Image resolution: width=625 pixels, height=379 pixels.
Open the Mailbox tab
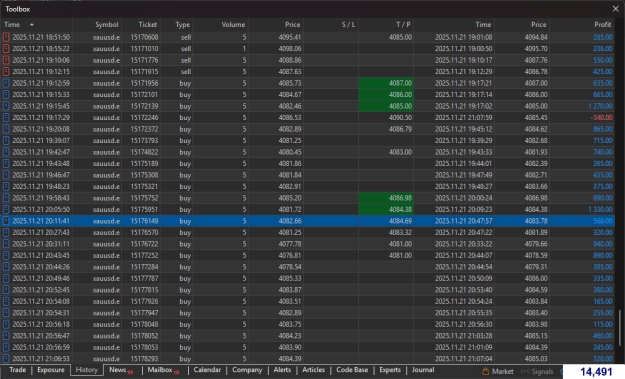click(x=163, y=370)
